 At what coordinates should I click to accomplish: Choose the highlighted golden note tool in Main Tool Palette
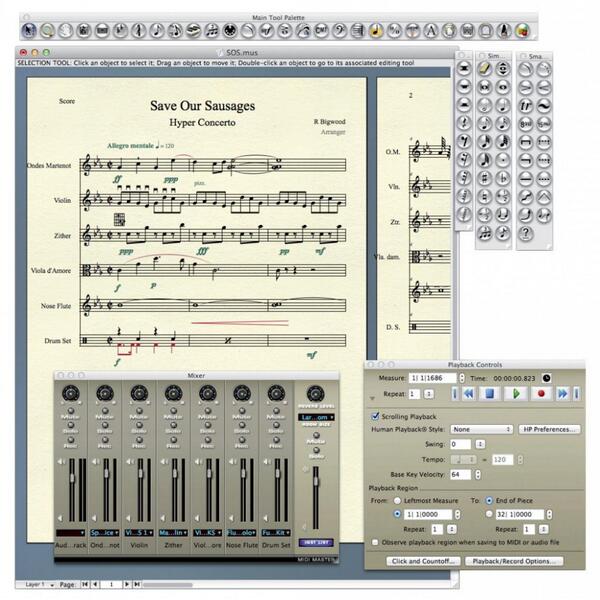pyautogui.click(x=376, y=31)
